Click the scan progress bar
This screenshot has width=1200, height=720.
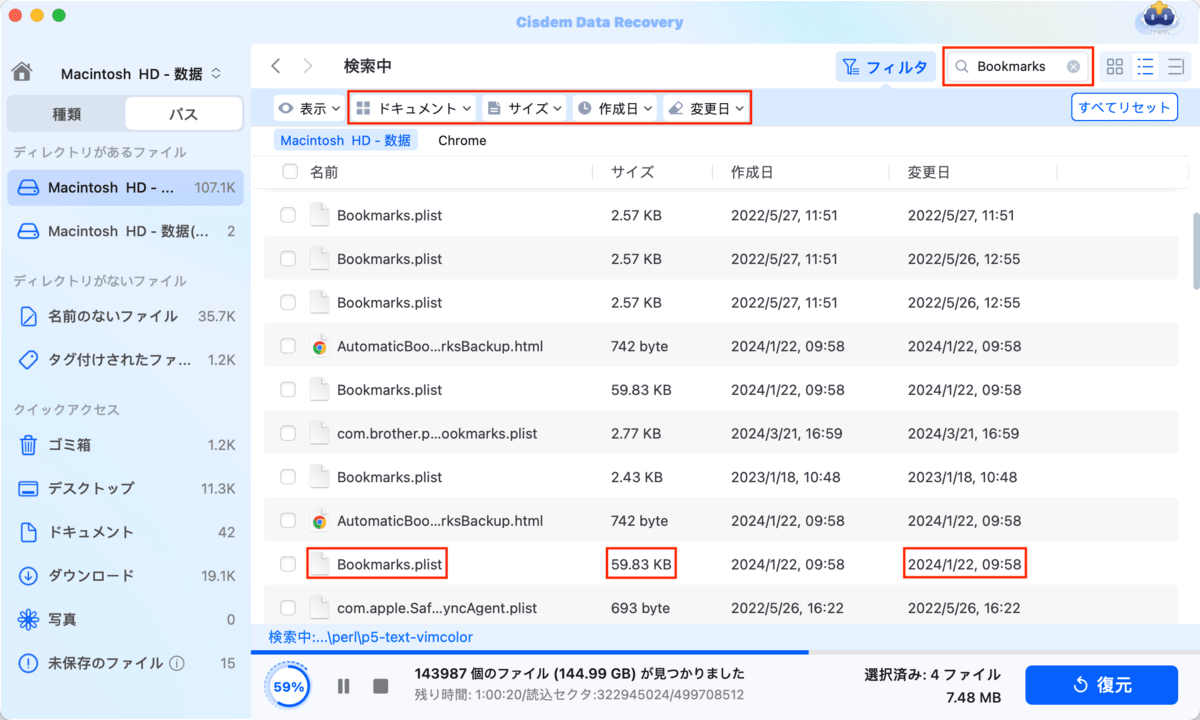[x=725, y=652]
